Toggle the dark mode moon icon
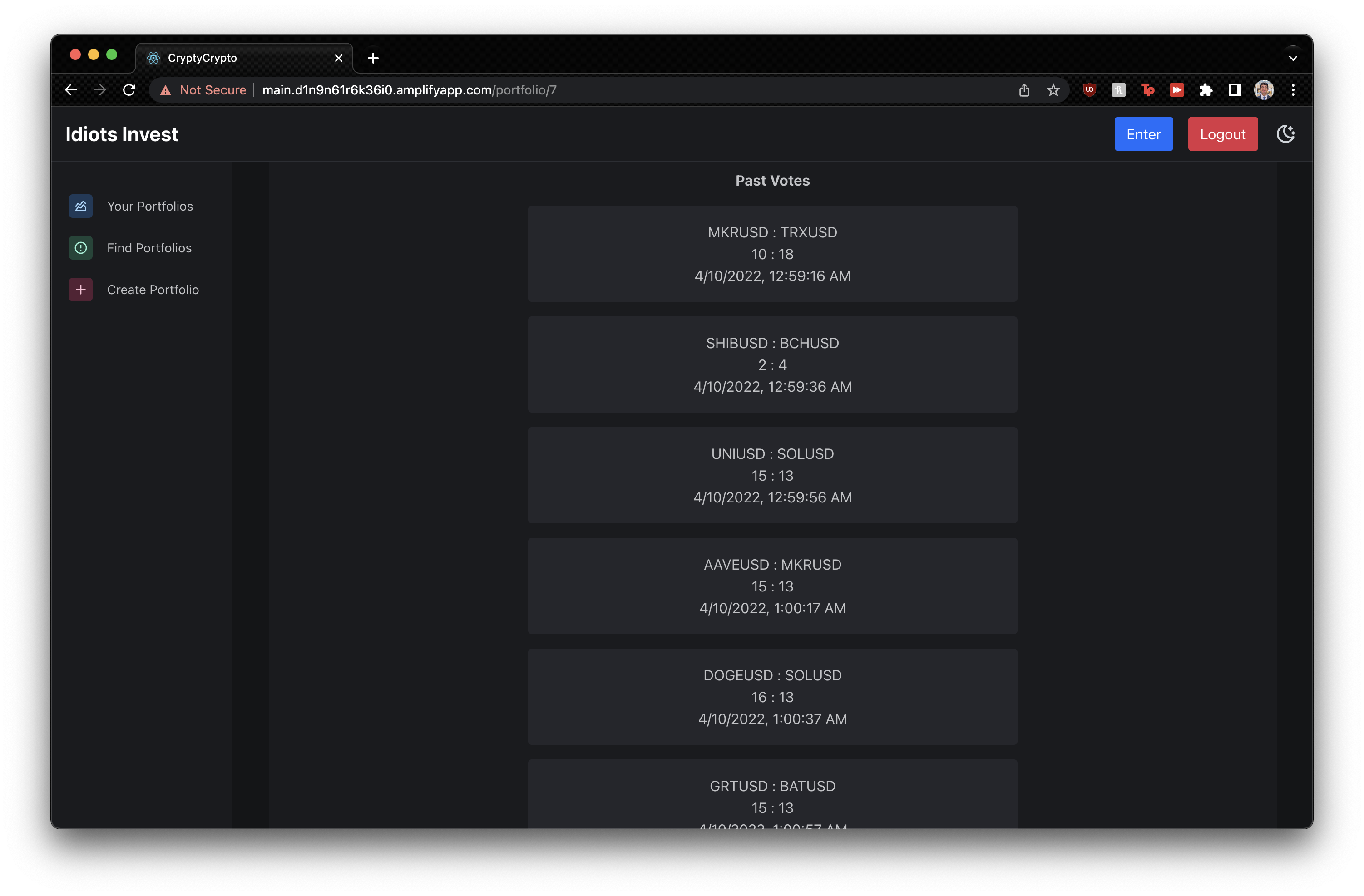Screen dimensions: 1364x896 click(1285, 134)
